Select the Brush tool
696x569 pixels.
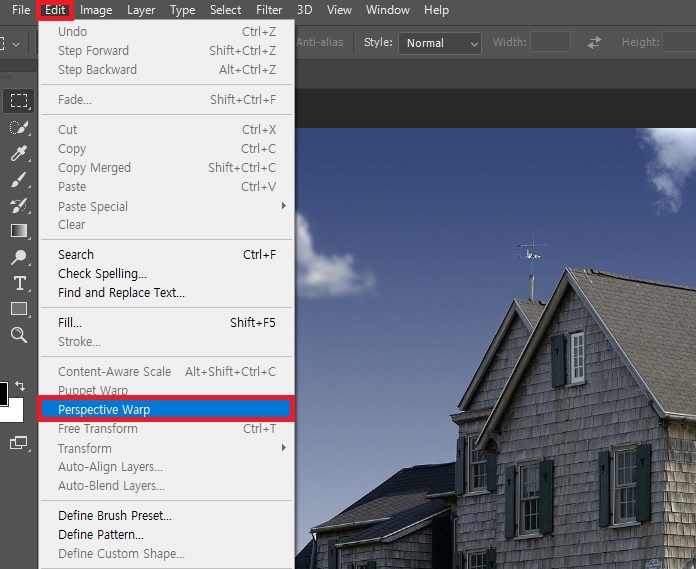coord(19,179)
